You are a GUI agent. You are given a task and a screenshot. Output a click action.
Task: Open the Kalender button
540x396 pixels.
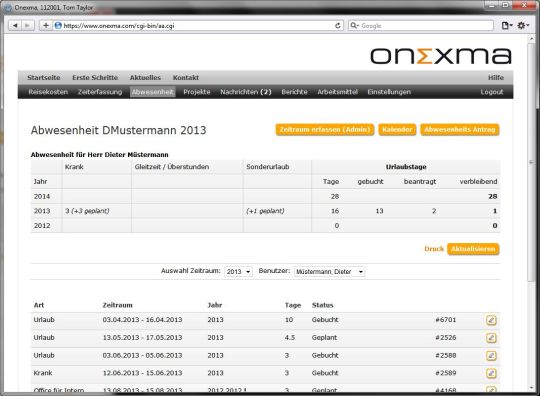point(397,129)
